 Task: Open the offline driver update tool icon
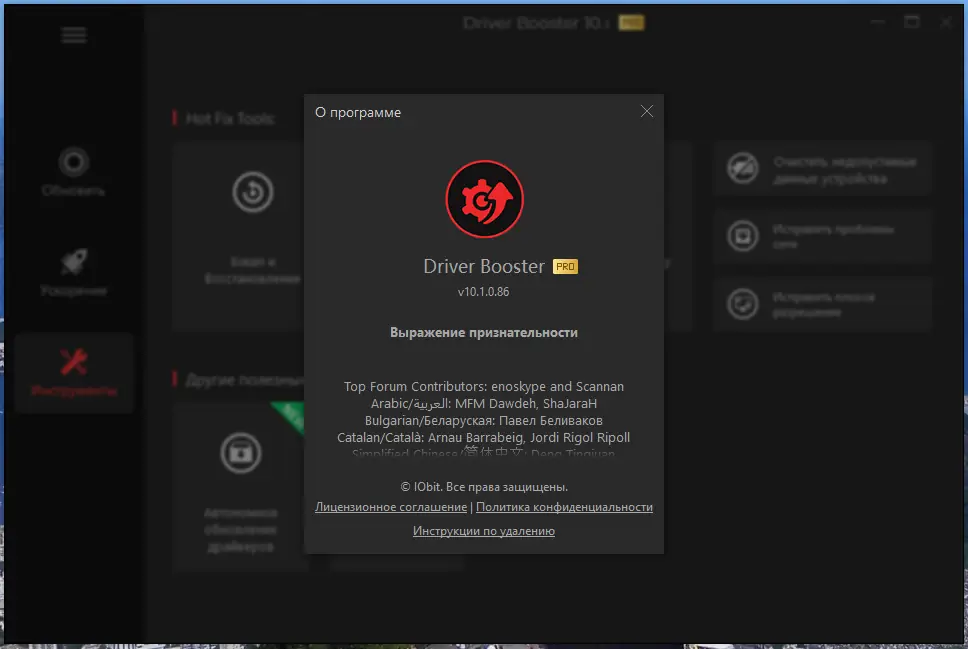(241, 452)
